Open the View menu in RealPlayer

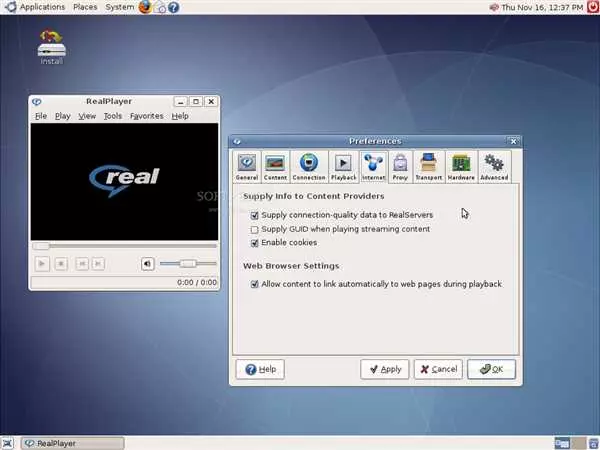click(87, 116)
